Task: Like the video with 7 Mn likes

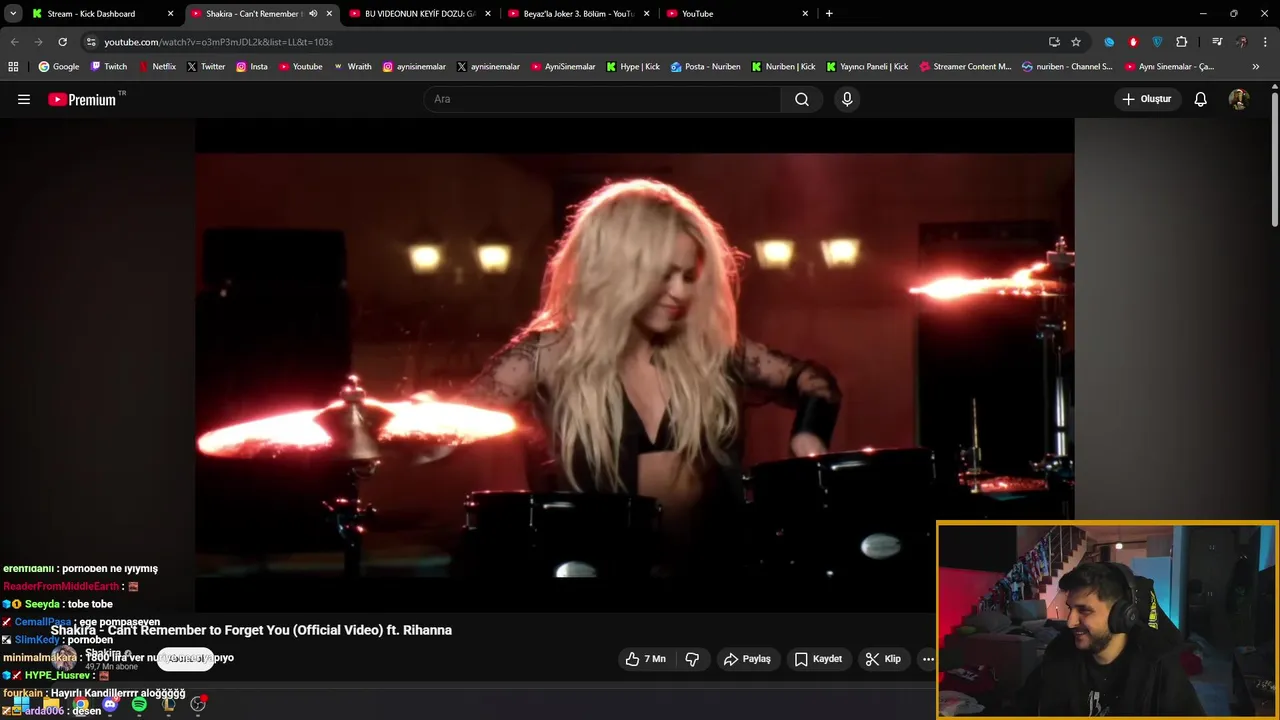Action: click(x=645, y=659)
